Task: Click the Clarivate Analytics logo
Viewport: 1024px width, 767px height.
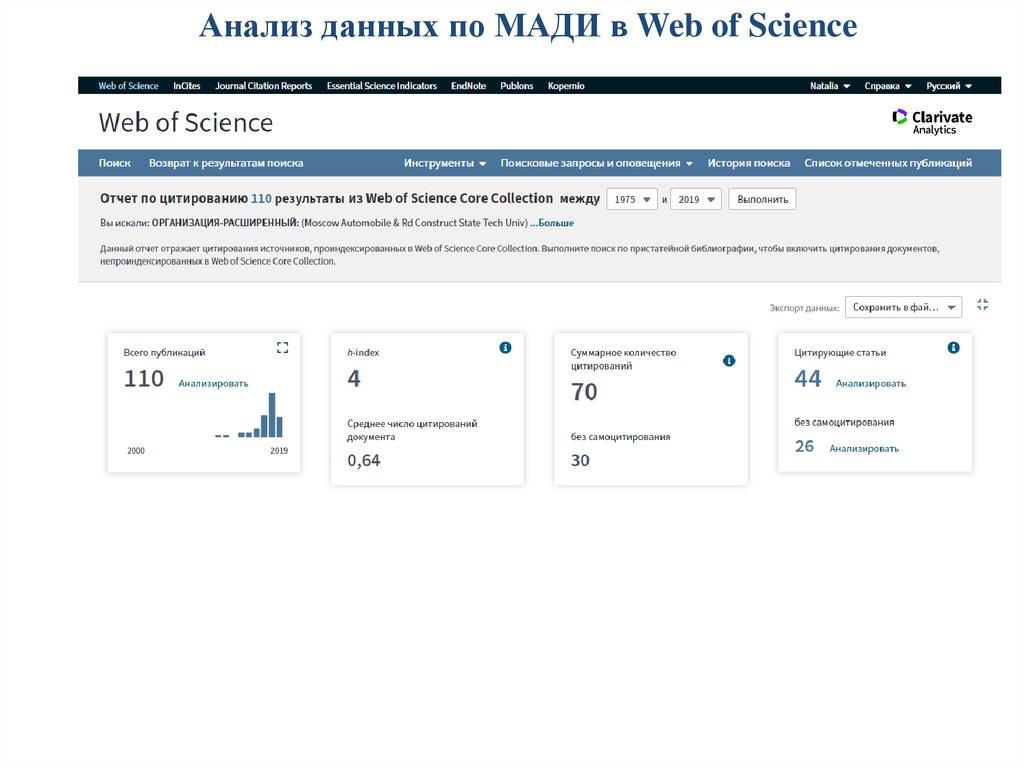Action: pyautogui.click(x=932, y=122)
